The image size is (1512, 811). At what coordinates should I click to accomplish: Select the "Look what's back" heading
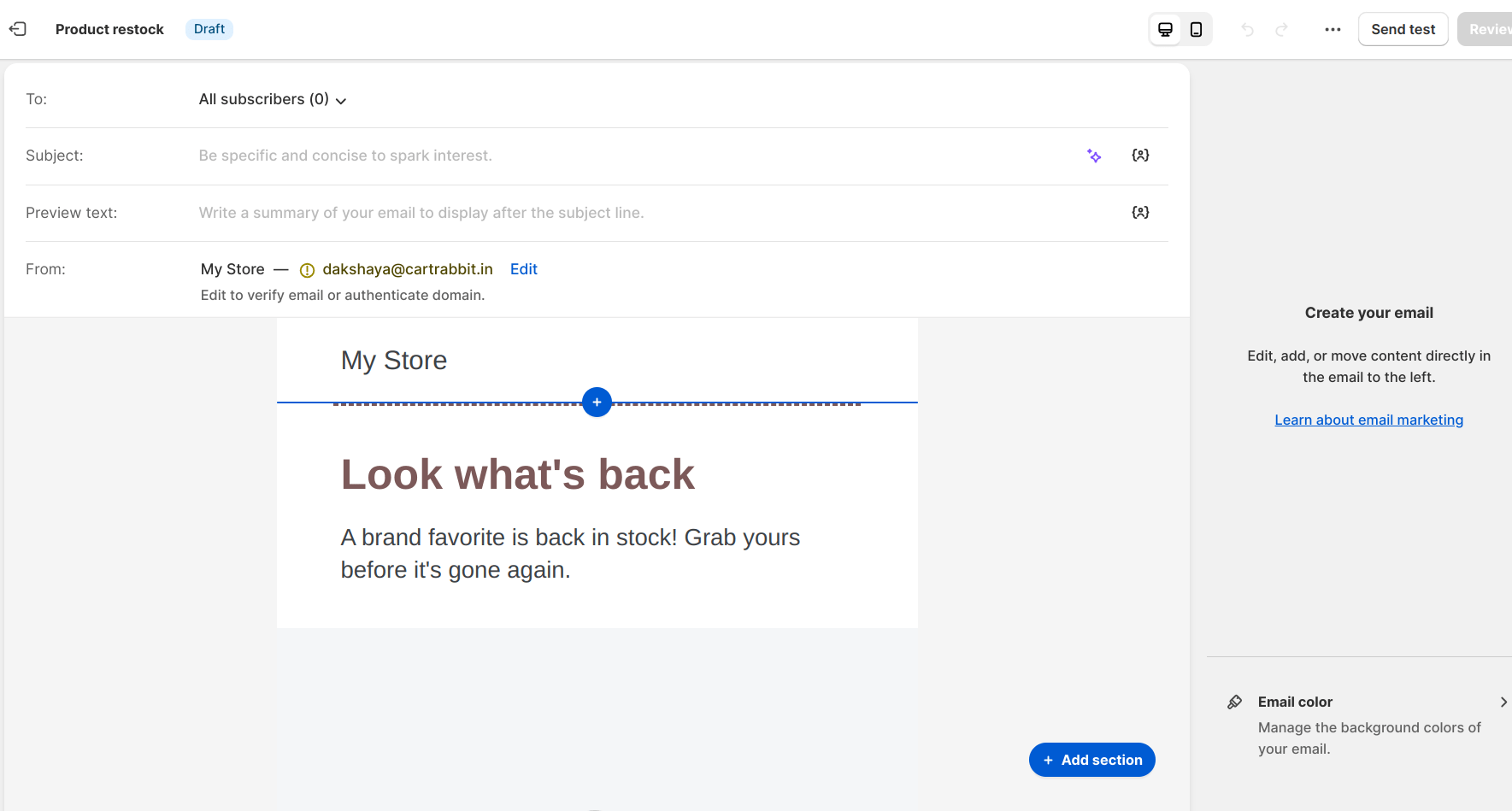tap(517, 474)
